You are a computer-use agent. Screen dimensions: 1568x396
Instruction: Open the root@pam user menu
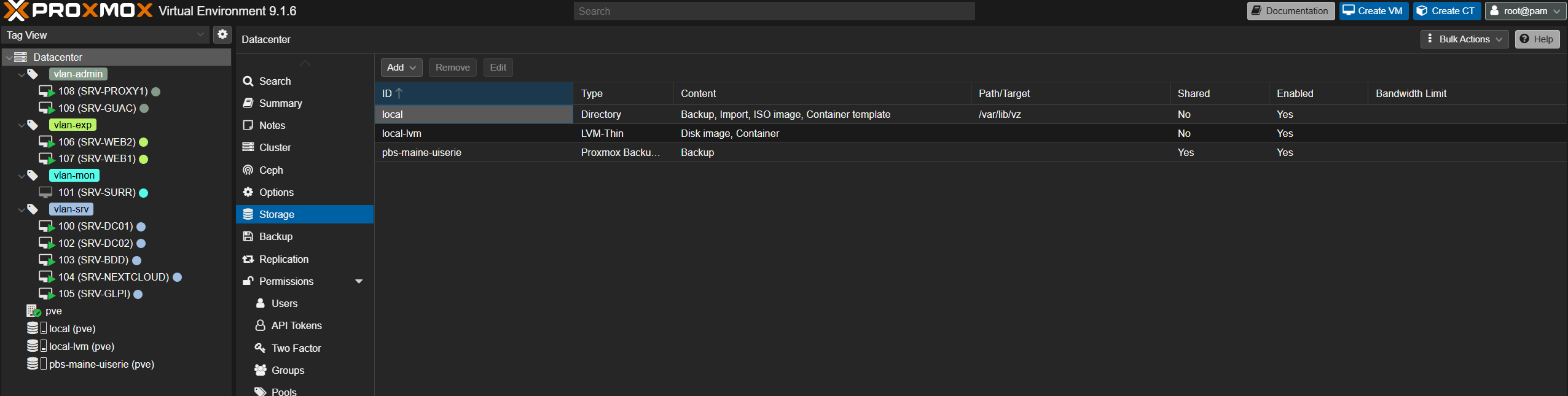(1525, 11)
